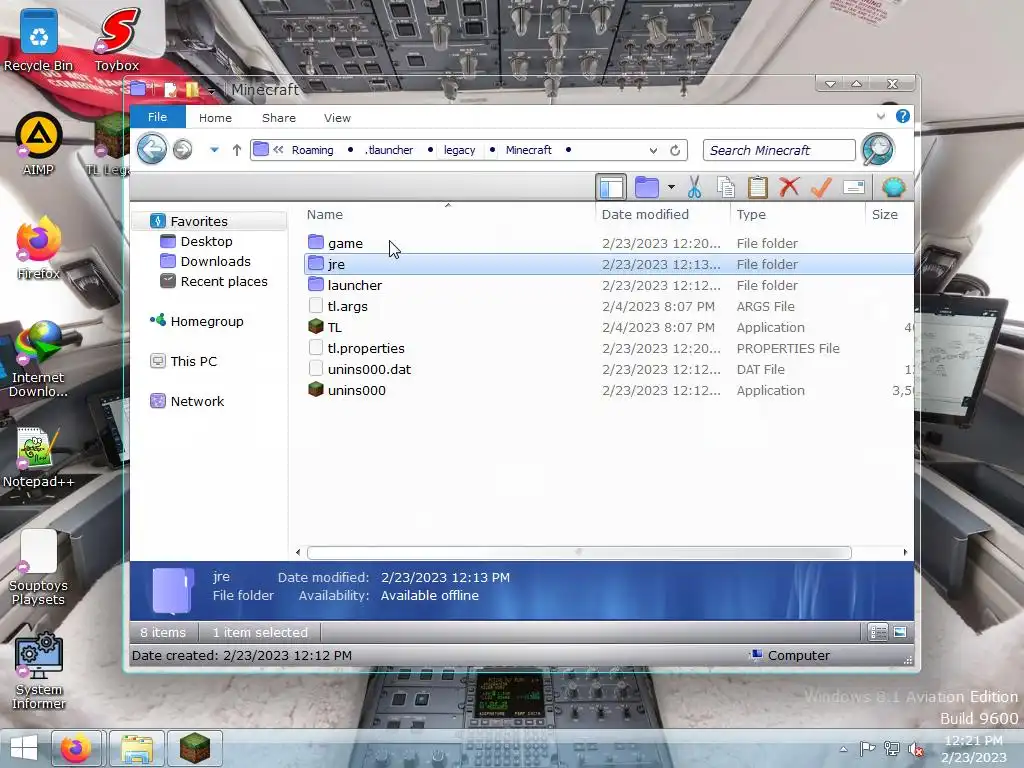Select Favorites in the navigation pane
Screen dimensions: 1024x768
click(x=209, y=221)
